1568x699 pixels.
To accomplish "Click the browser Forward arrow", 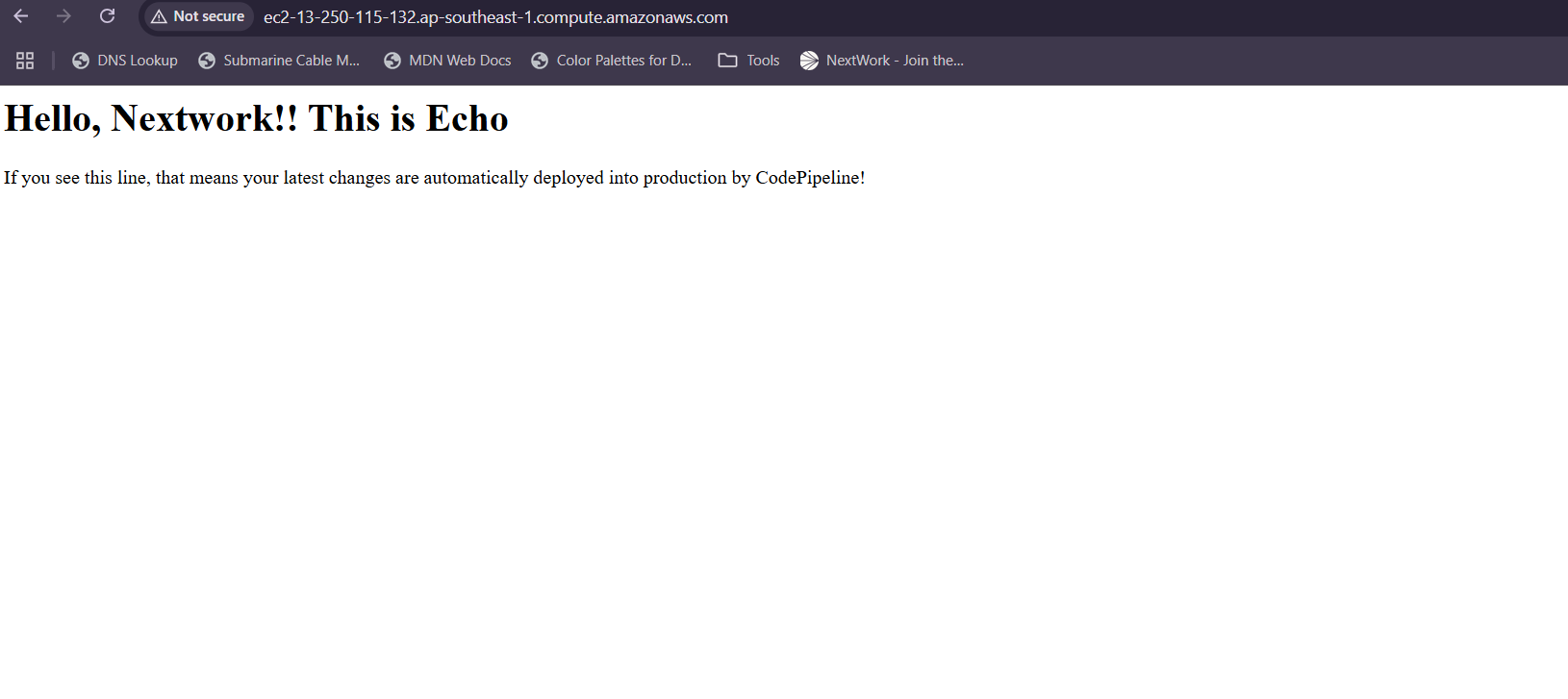I will (63, 16).
